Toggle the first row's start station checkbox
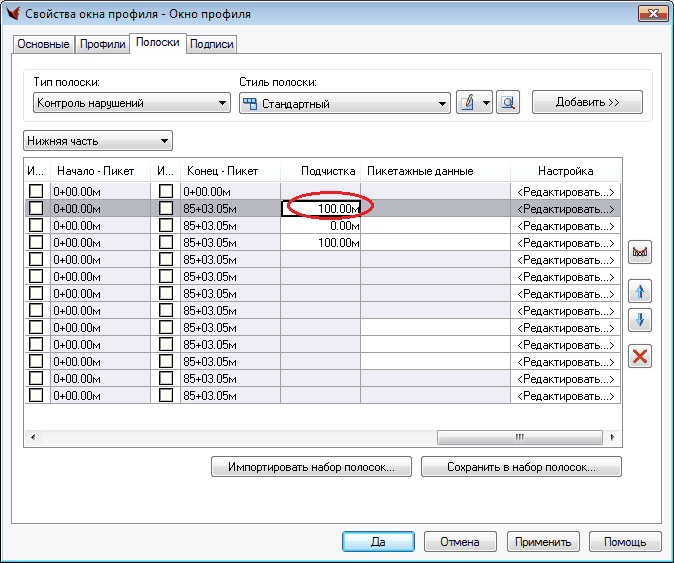Screen dimensions: 674x563 [x=36, y=191]
